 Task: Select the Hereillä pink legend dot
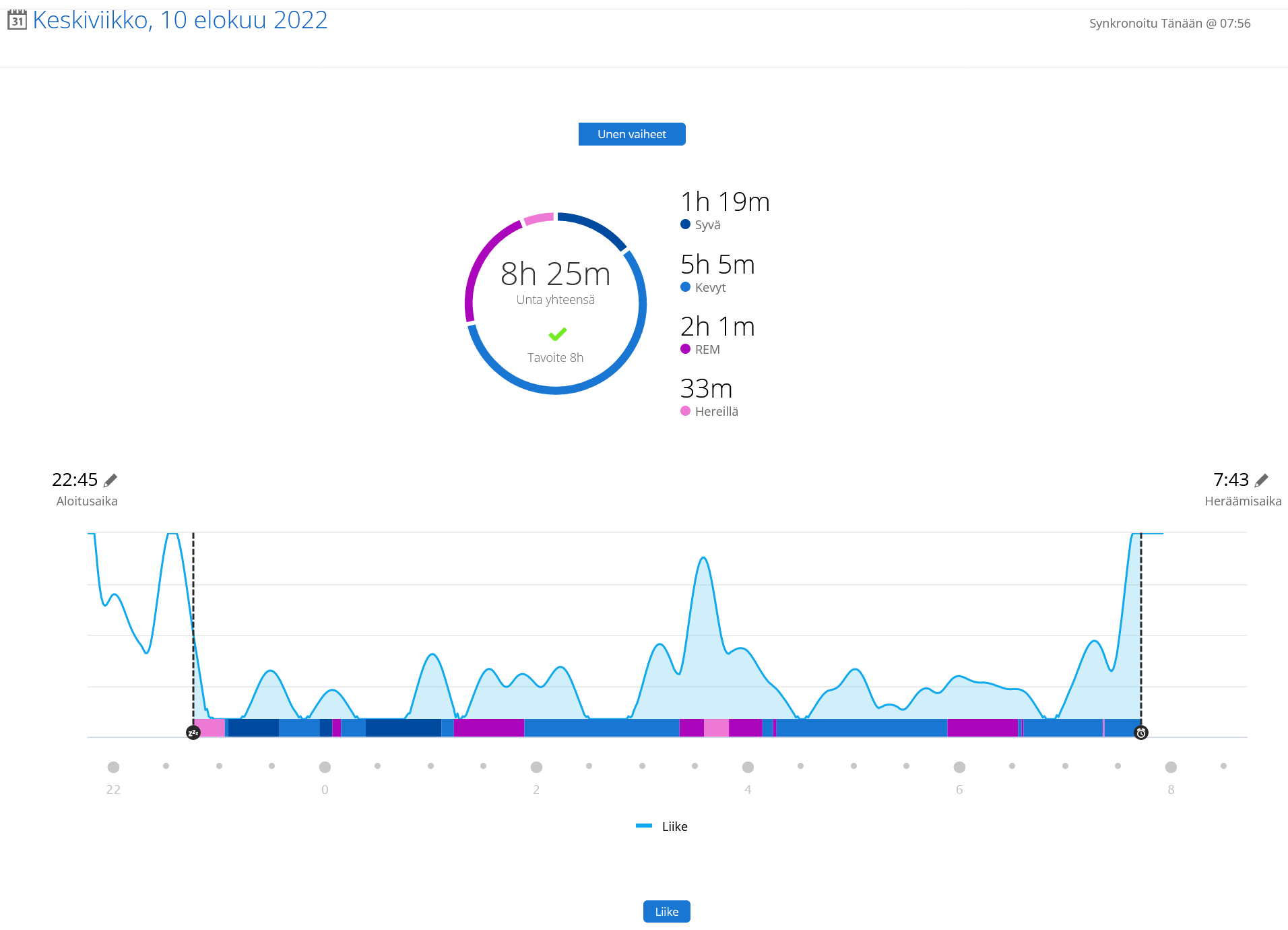tap(685, 411)
